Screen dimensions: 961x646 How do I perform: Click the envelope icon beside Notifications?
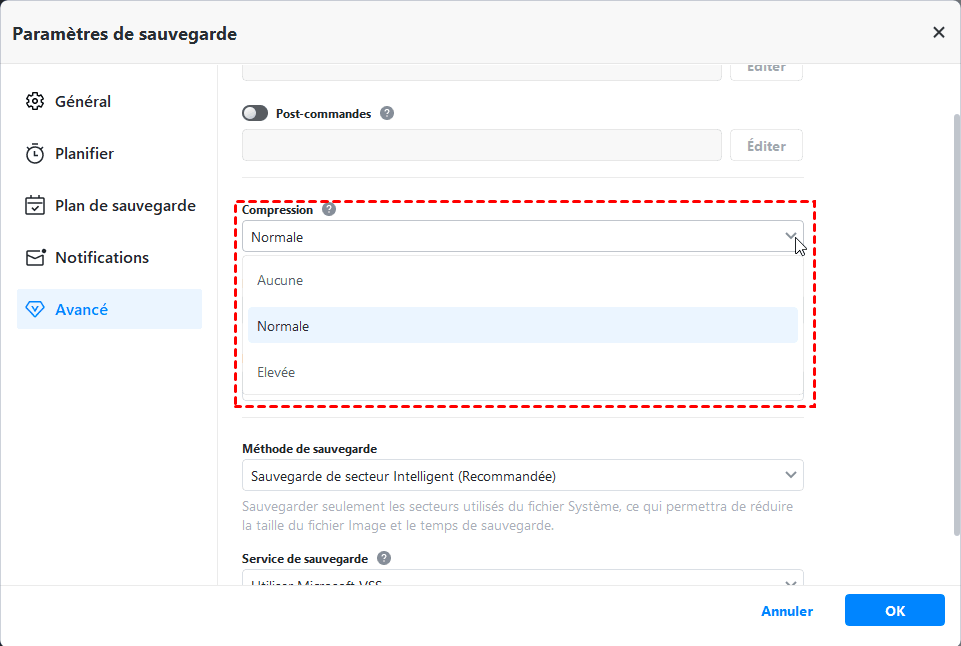click(36, 258)
